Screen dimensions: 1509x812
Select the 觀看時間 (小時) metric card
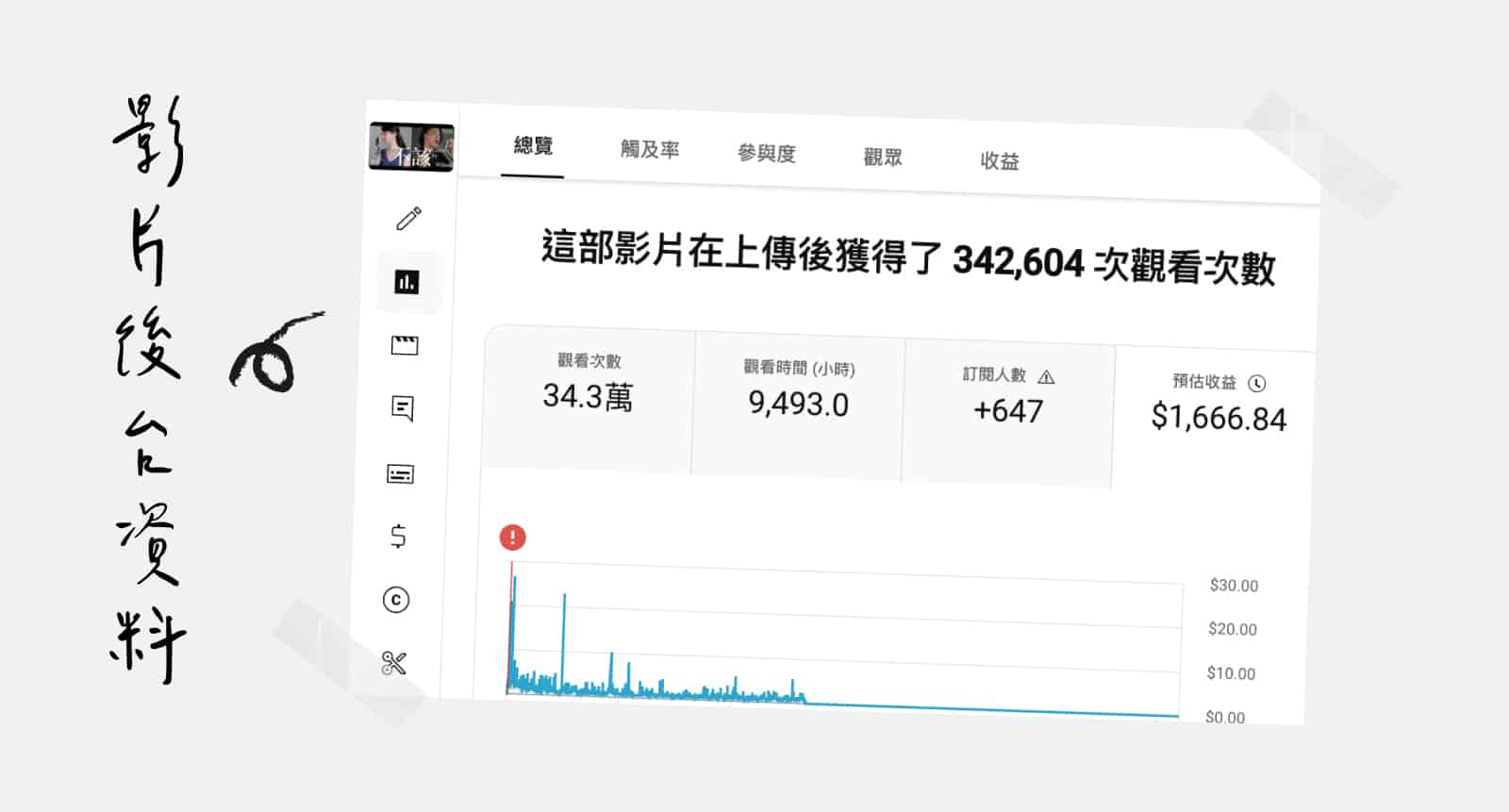[x=799, y=393]
